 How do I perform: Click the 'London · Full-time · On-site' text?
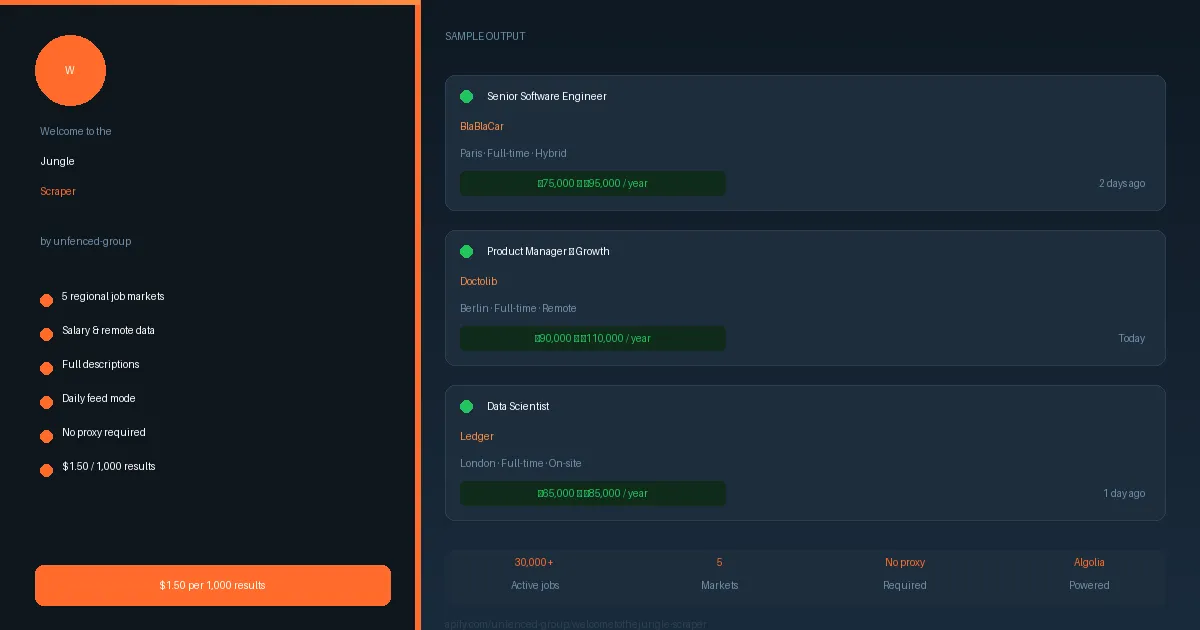(x=521, y=463)
